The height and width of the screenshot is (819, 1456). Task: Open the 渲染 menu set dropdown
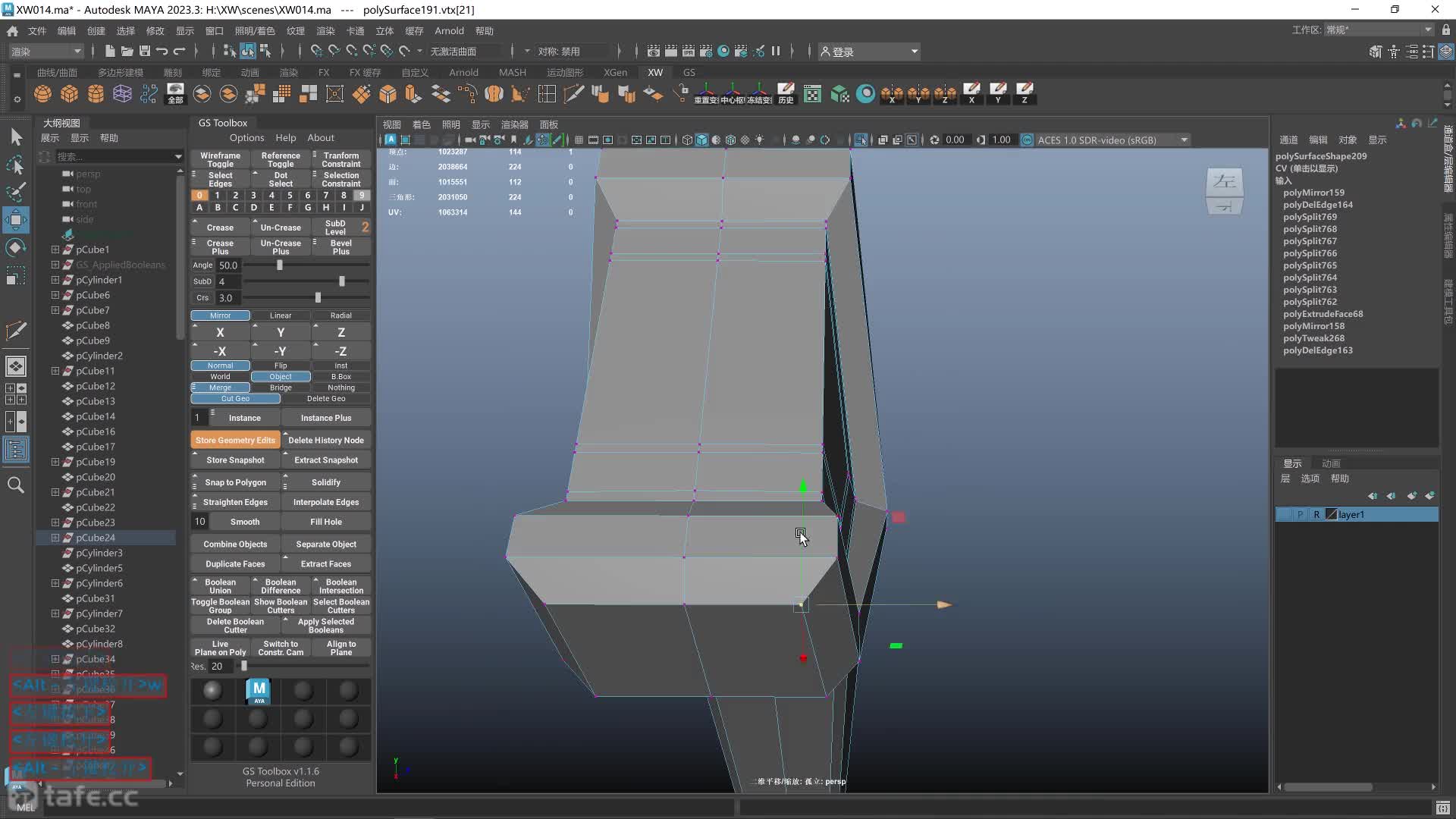[45, 51]
